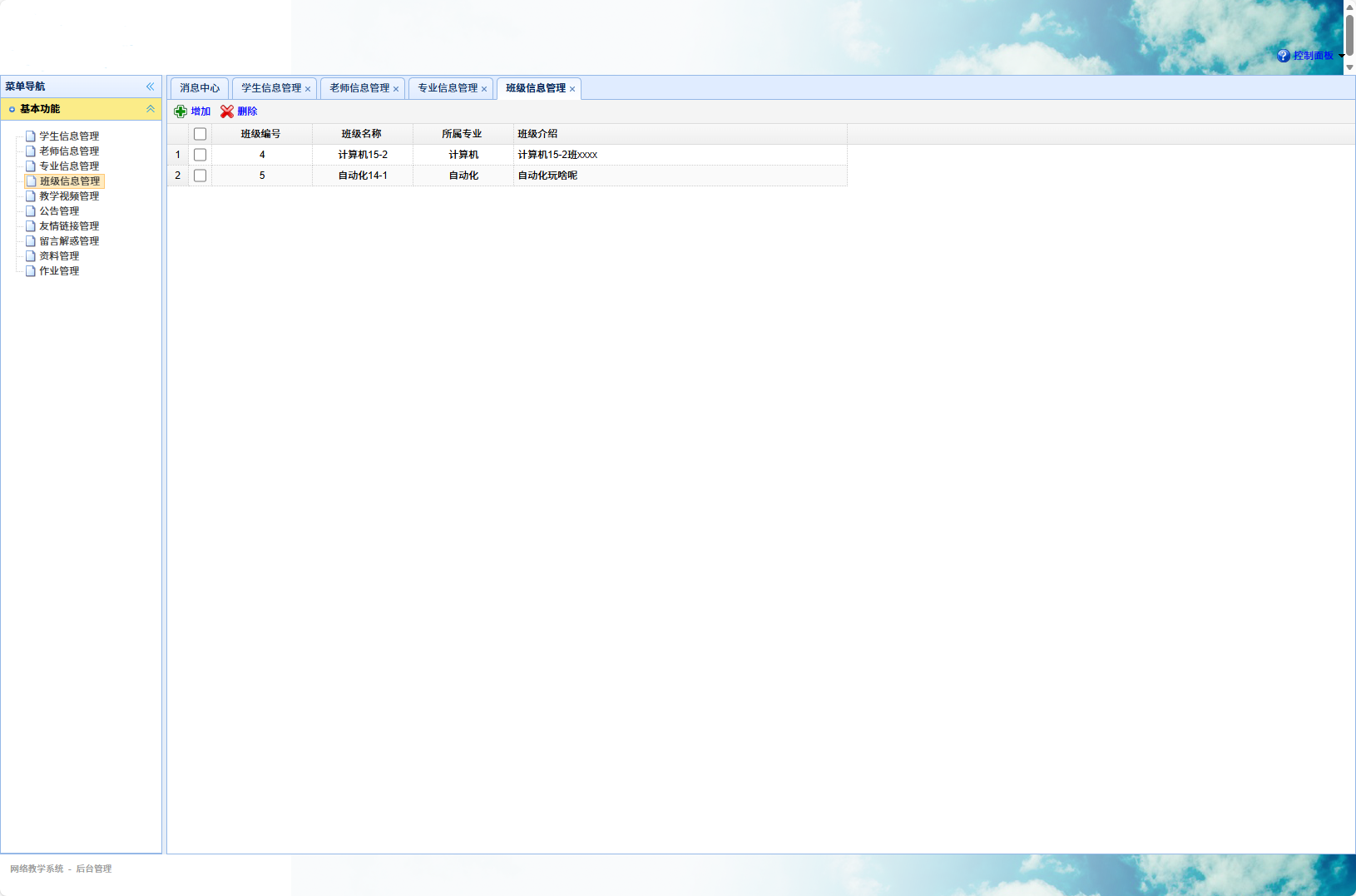Open 作业管理 in the navigation tree

click(59, 271)
